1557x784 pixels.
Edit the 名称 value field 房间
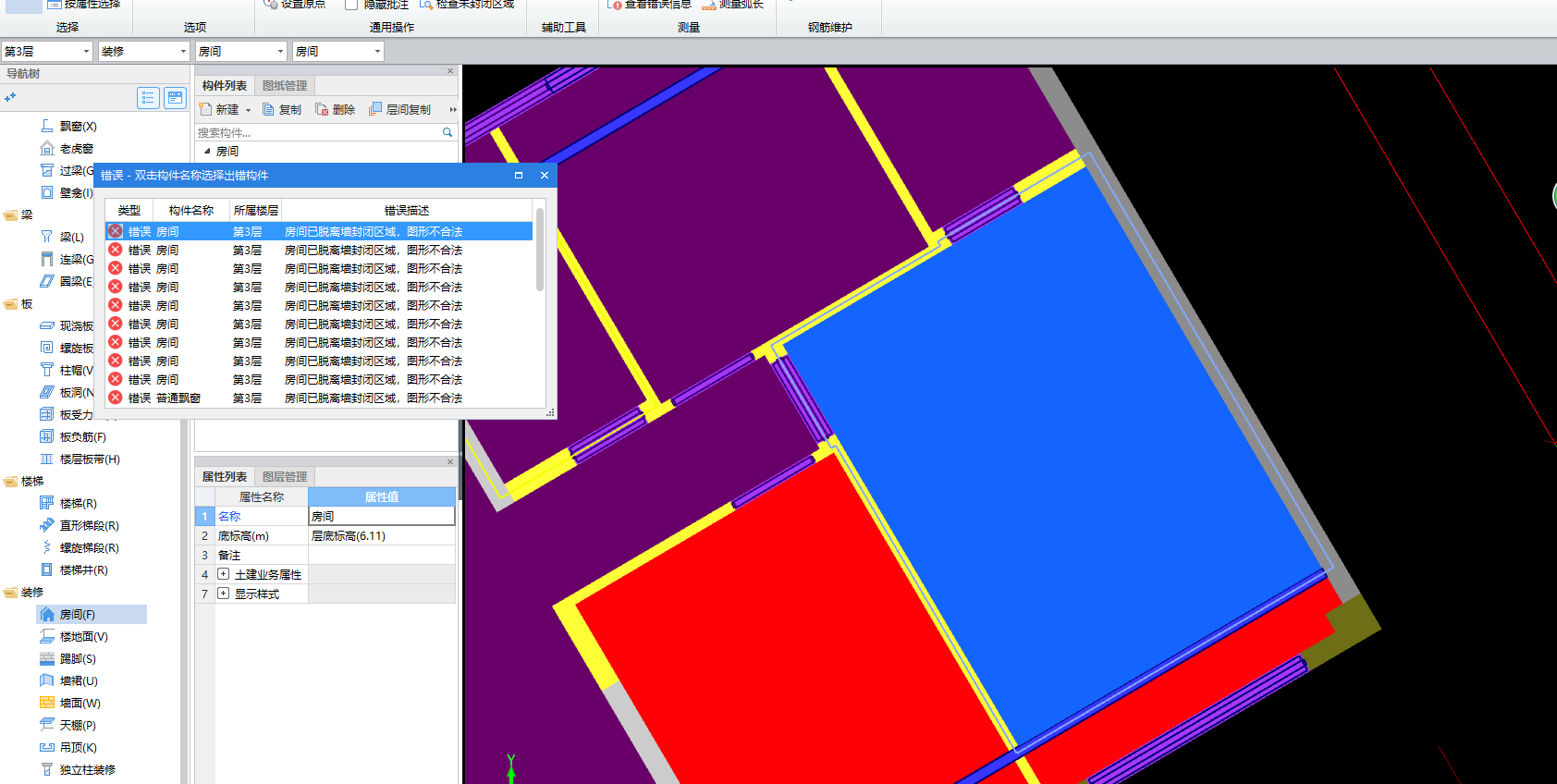tap(382, 516)
